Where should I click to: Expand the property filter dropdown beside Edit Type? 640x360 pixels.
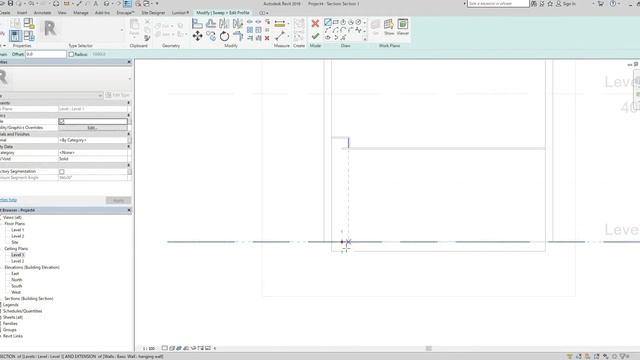[x=100, y=95]
